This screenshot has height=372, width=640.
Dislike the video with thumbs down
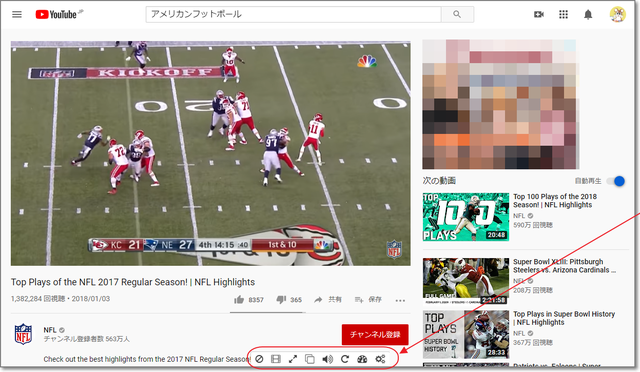281,300
